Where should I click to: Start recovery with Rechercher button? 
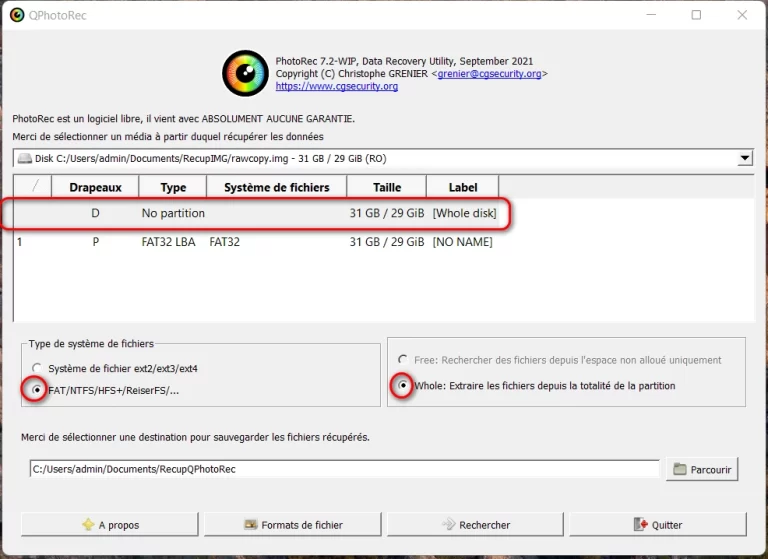click(475, 525)
